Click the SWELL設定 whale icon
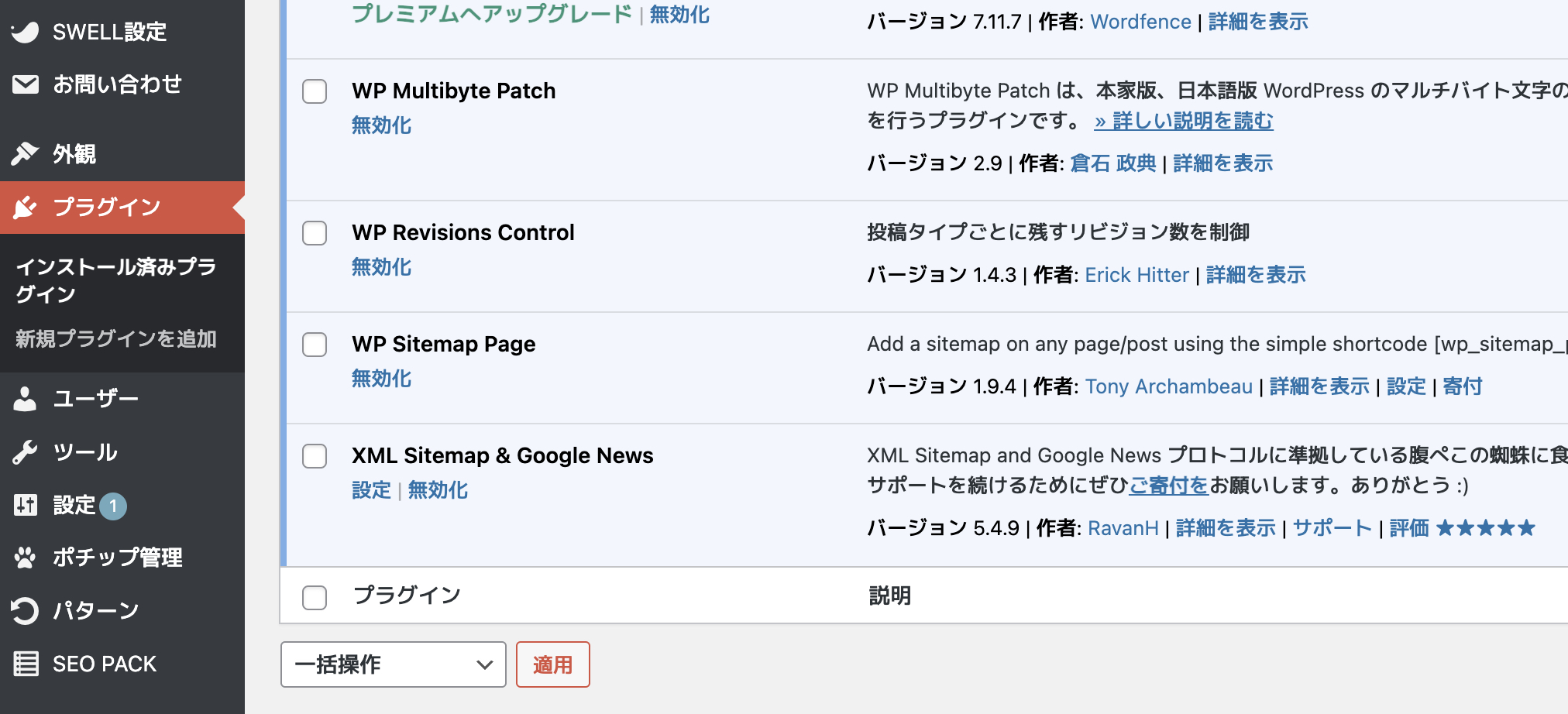1568x714 pixels. (25, 32)
